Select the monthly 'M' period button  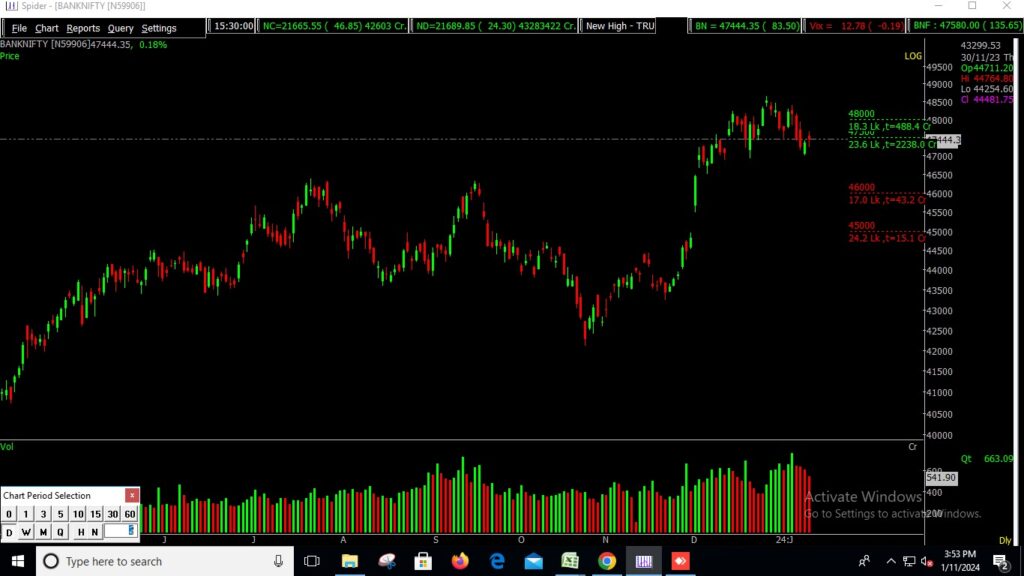click(x=43, y=532)
